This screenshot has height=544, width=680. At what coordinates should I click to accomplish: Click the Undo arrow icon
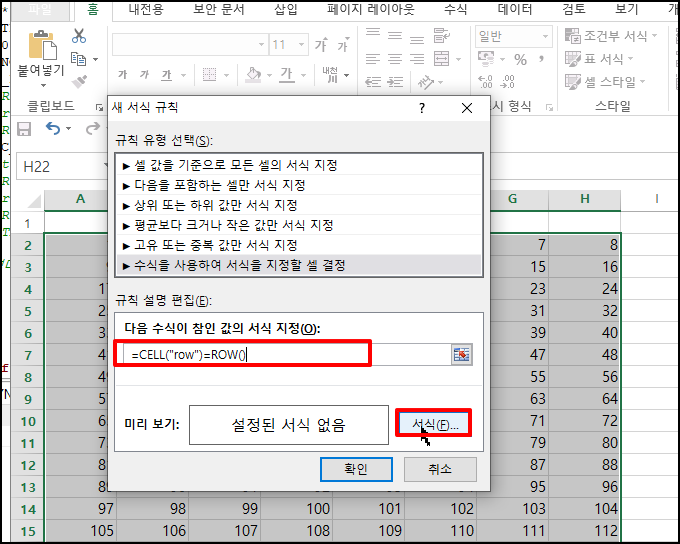[53, 128]
